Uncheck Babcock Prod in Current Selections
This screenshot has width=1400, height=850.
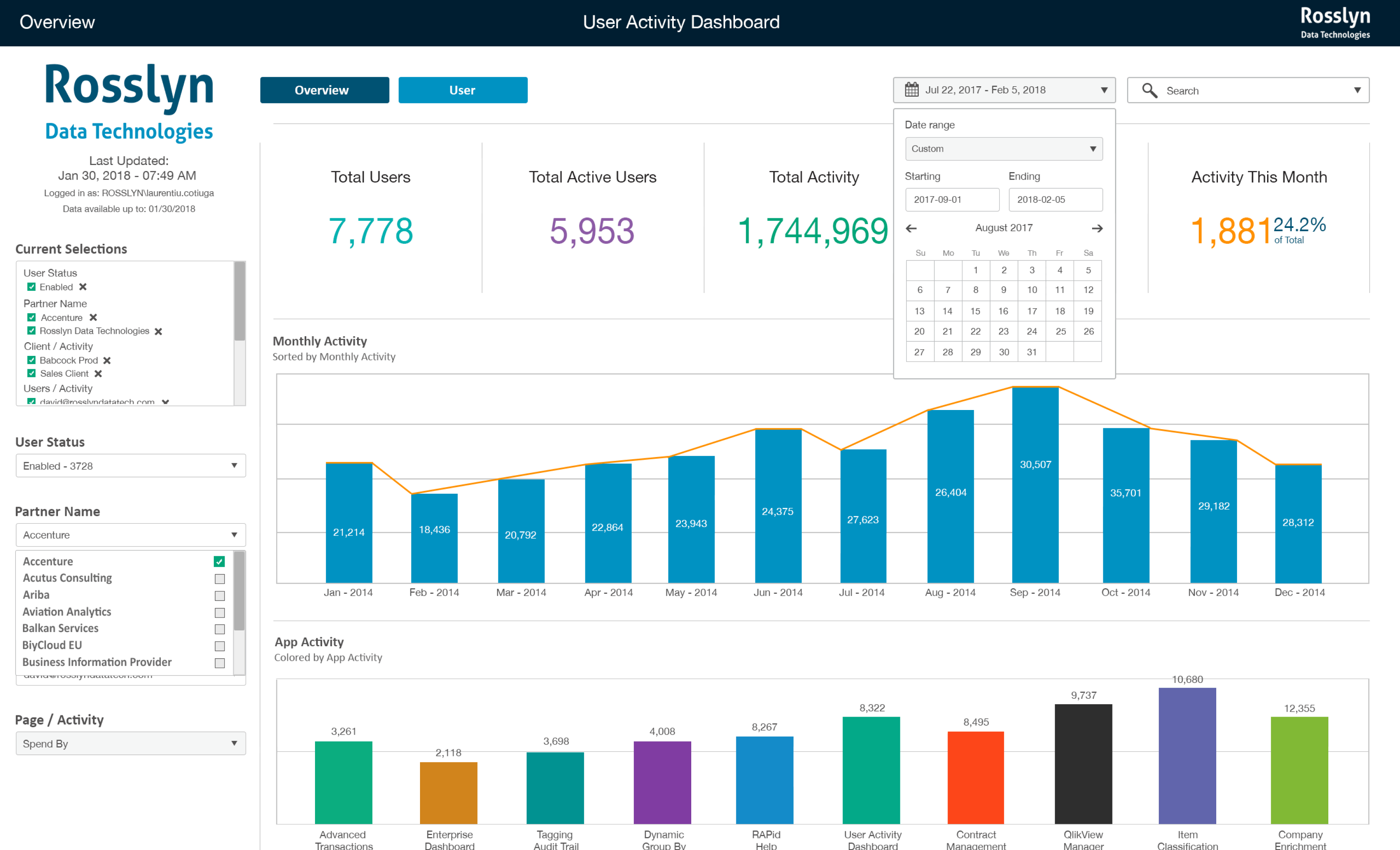(x=31, y=360)
